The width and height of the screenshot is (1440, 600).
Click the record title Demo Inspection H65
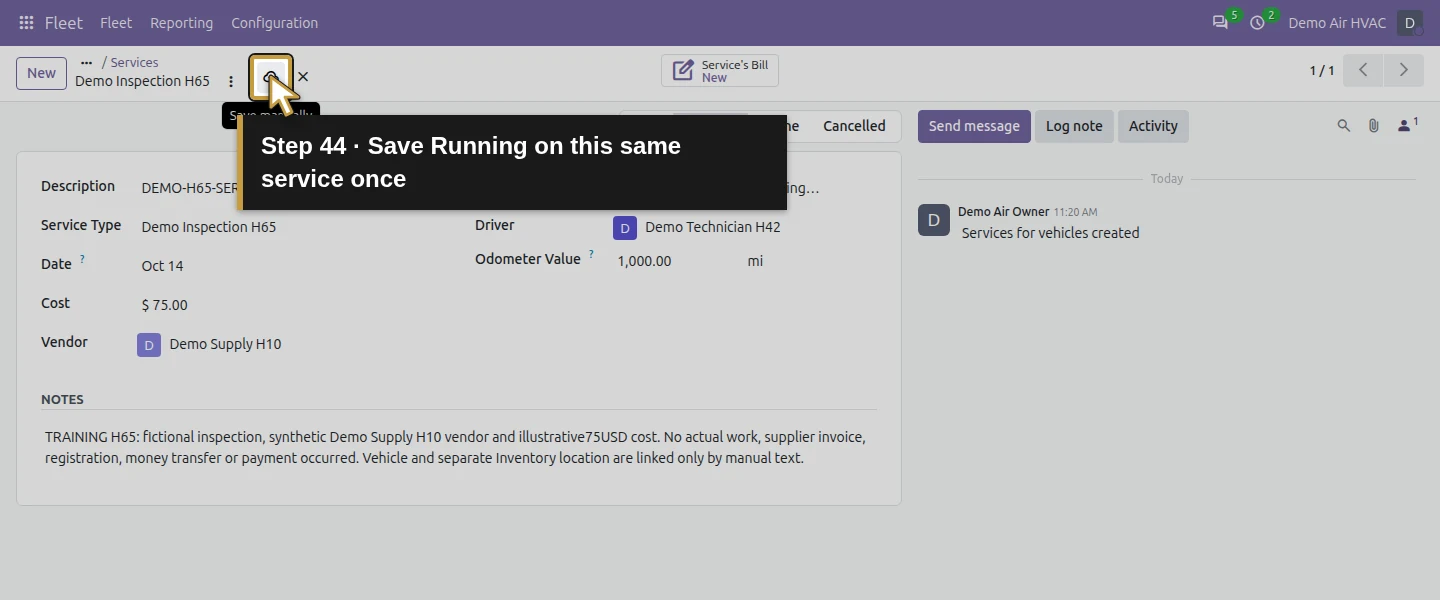coord(142,81)
